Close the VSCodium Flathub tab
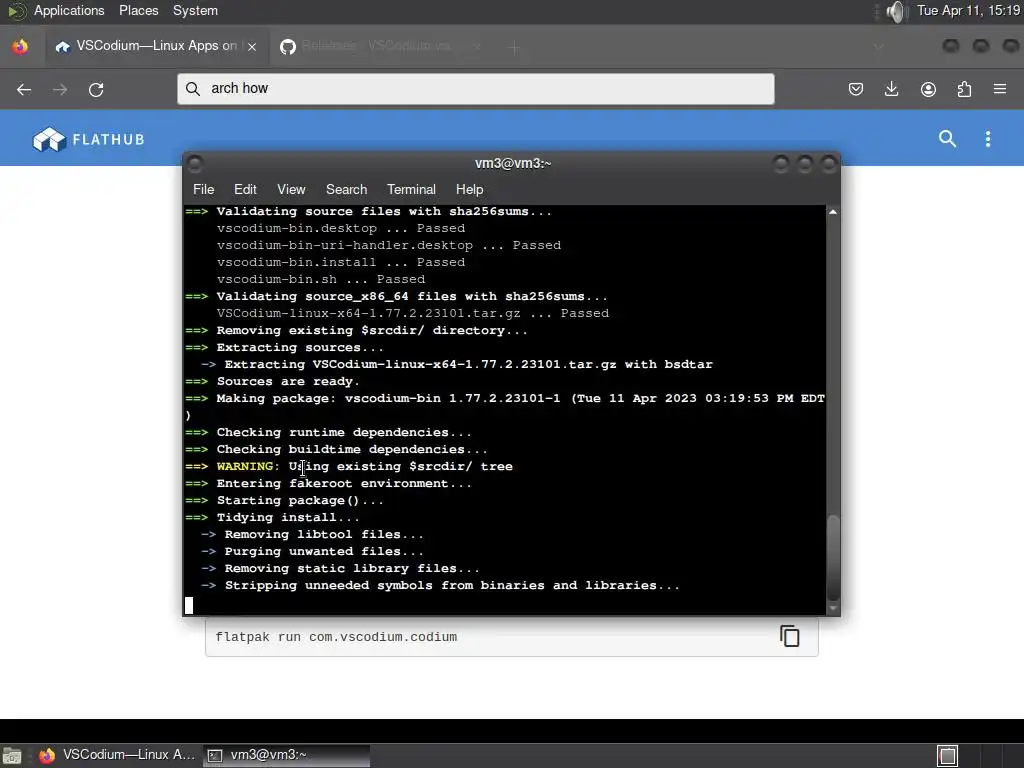 pos(252,46)
